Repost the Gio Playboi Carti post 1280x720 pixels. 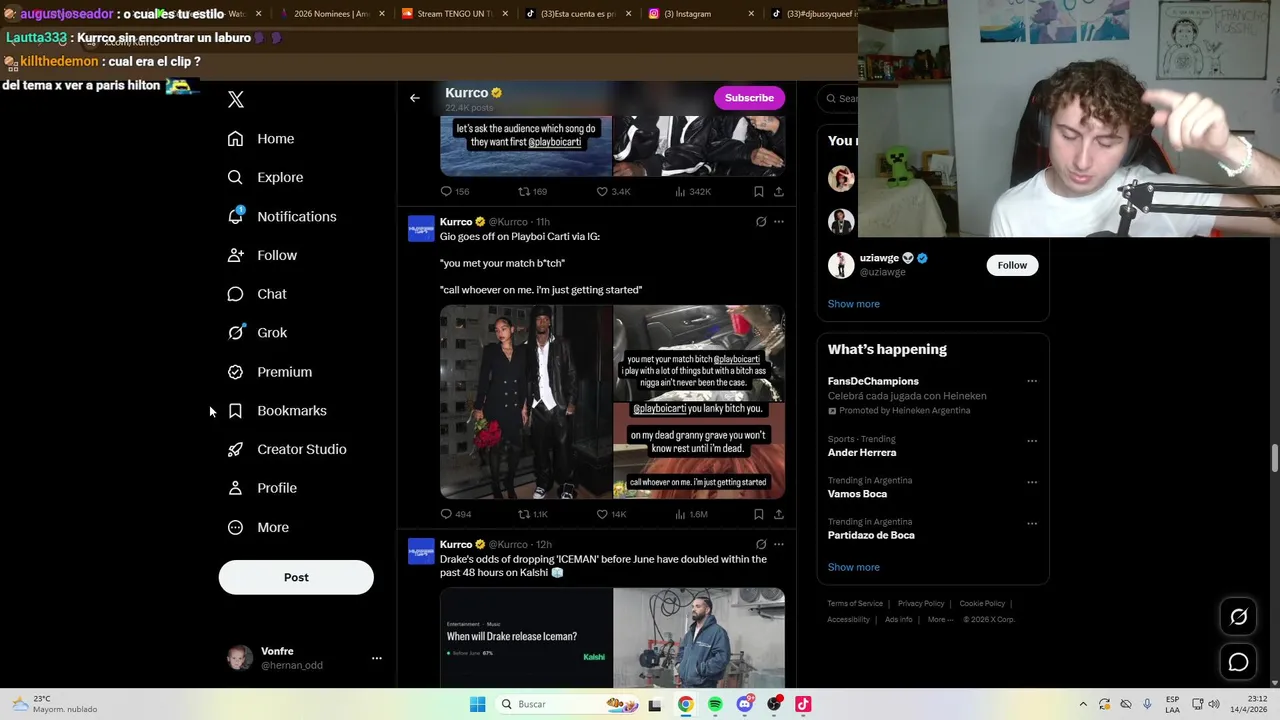coord(524,514)
